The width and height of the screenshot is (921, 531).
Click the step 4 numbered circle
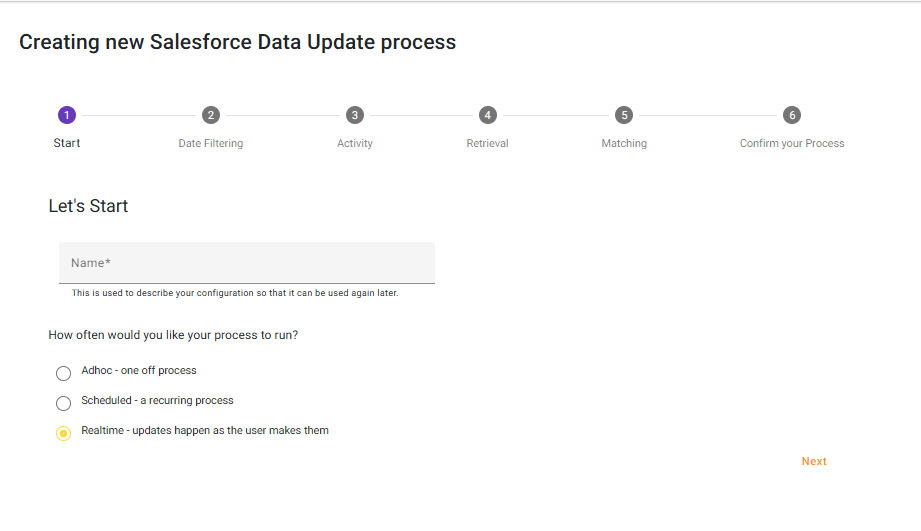tap(487, 115)
